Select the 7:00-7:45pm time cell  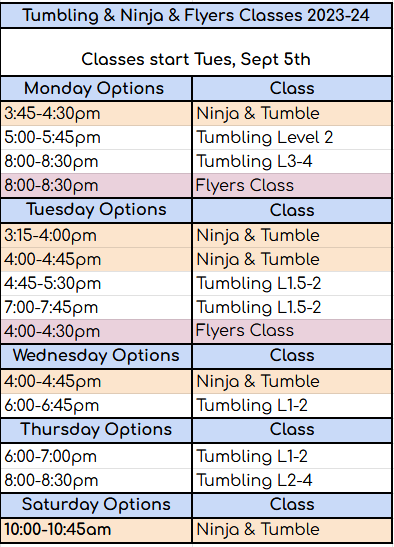coord(96,308)
